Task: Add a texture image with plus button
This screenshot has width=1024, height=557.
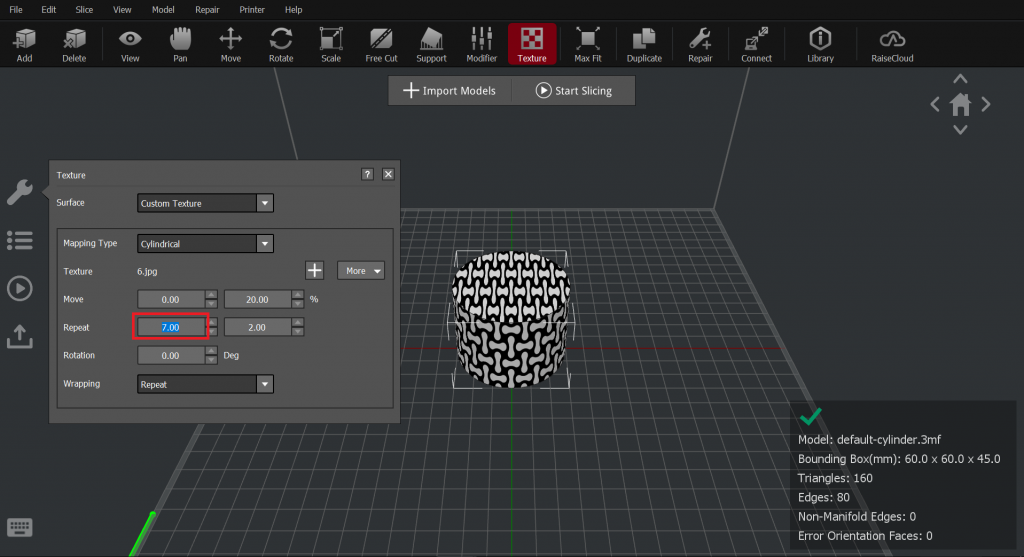Action: coord(314,270)
